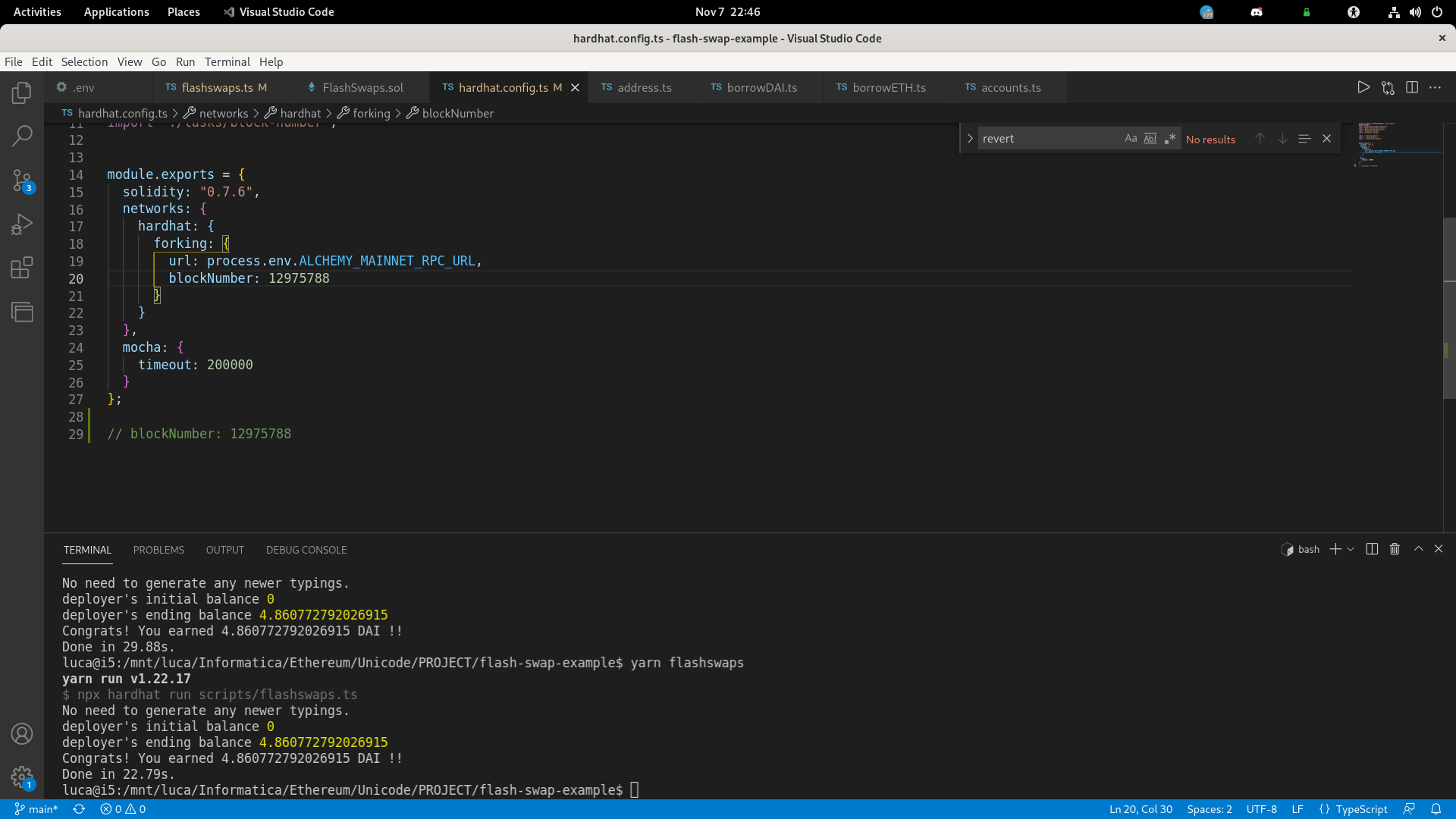
Task: Open changes compare icon in editor toolbar
Action: pyautogui.click(x=1388, y=87)
